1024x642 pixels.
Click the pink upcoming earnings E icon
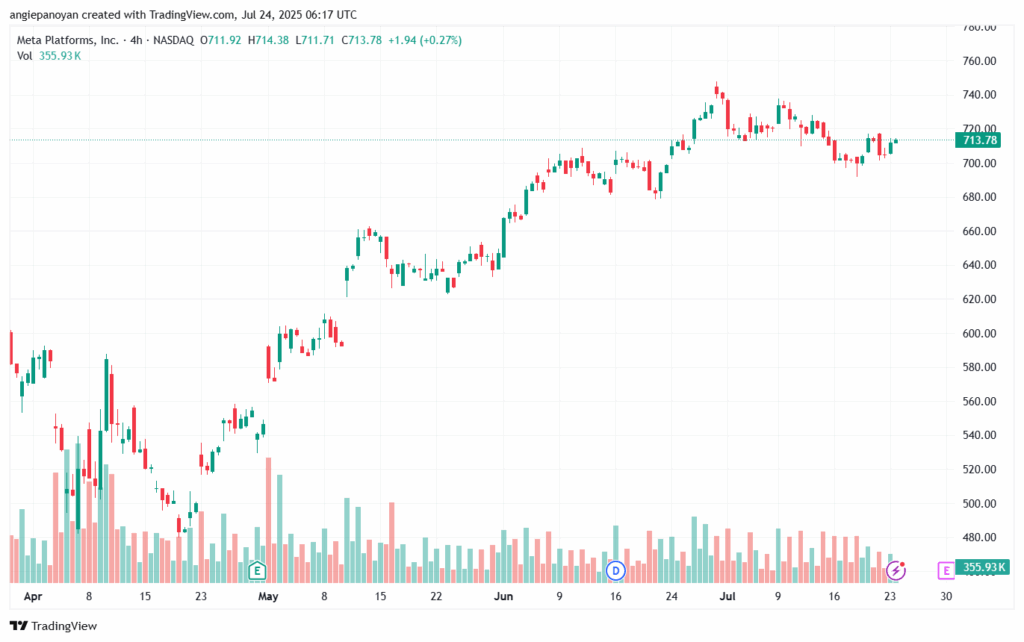(x=946, y=570)
